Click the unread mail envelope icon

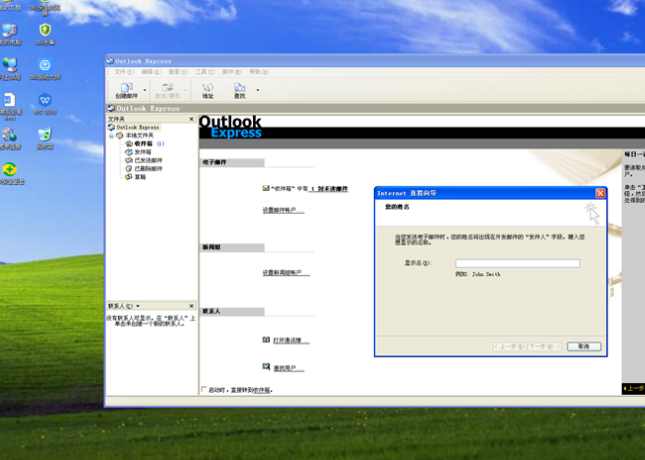click(x=266, y=188)
